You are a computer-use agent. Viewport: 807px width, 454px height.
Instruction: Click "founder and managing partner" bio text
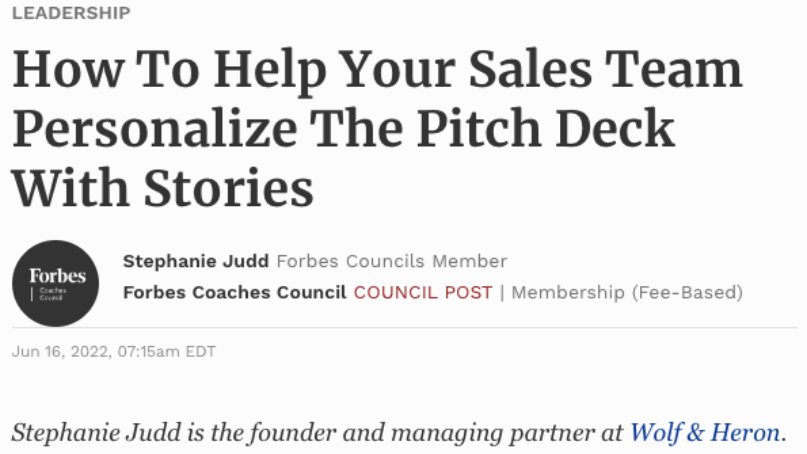(395, 433)
